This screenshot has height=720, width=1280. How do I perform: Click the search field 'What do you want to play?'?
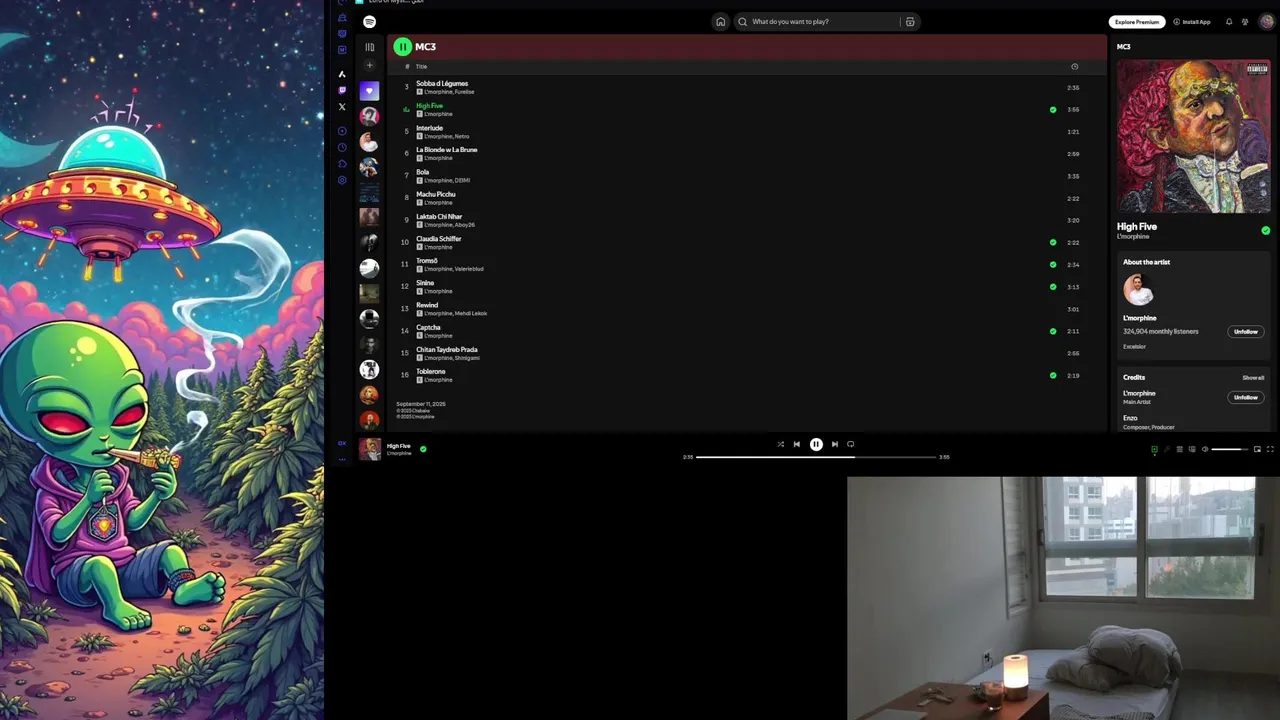820,21
